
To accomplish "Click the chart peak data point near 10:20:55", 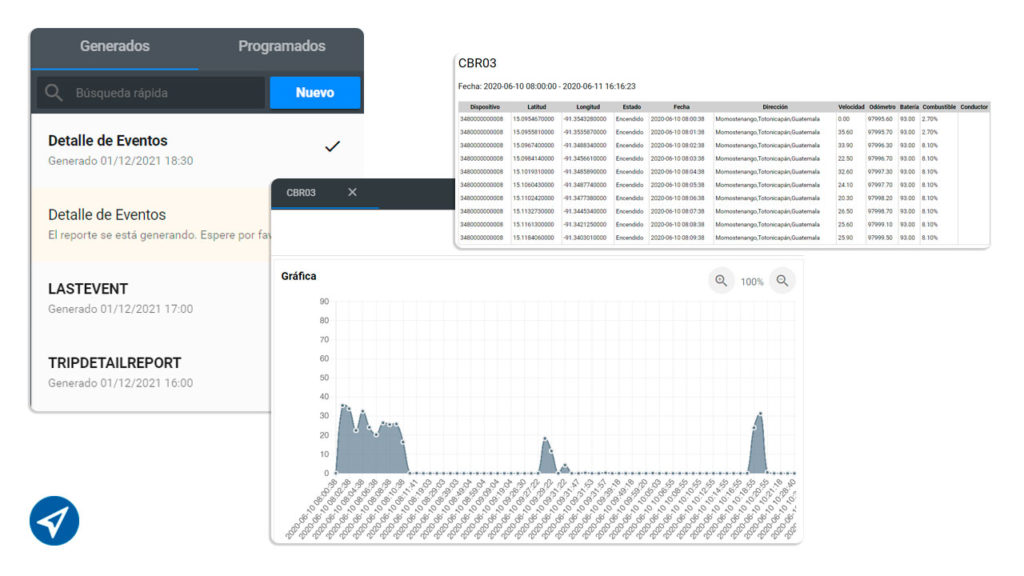I will point(760,414).
